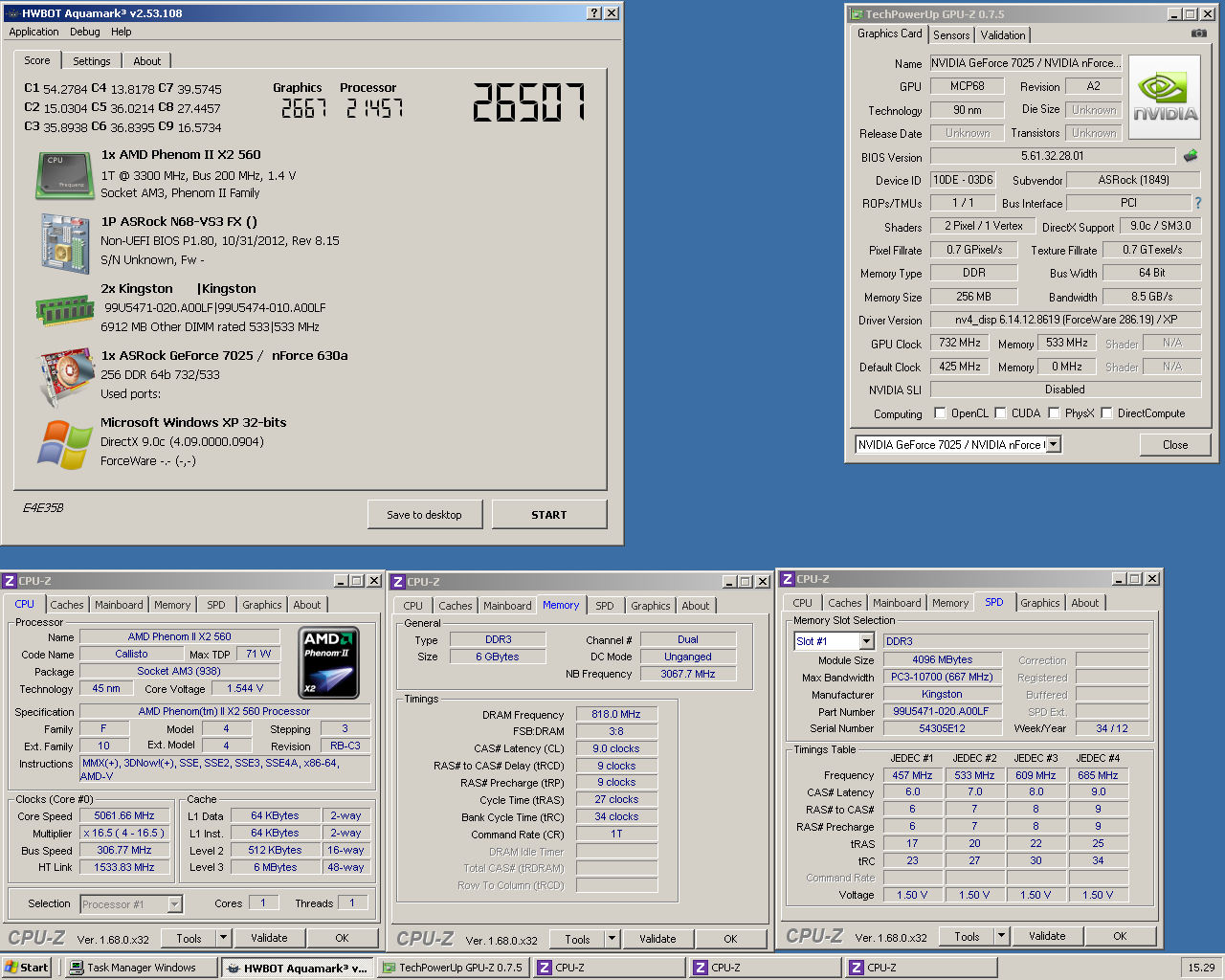Switch to the Sensors tab in GPU-Z
Viewport: 1225px width, 980px height.
(951, 35)
